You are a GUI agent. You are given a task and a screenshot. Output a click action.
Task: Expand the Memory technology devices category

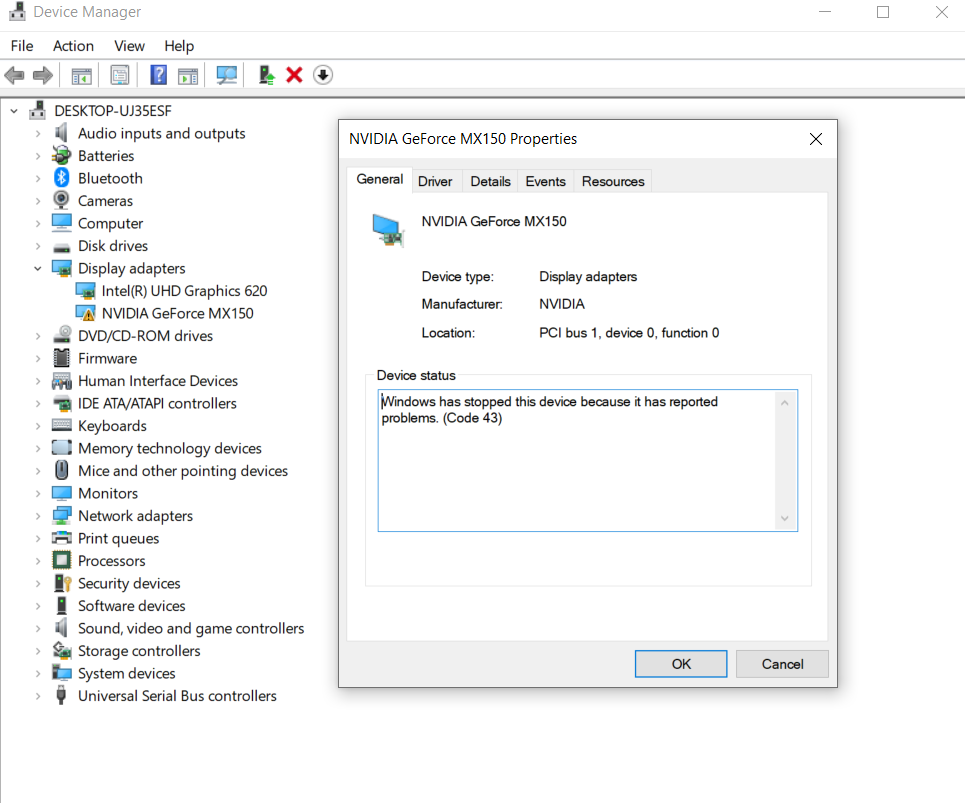click(38, 449)
